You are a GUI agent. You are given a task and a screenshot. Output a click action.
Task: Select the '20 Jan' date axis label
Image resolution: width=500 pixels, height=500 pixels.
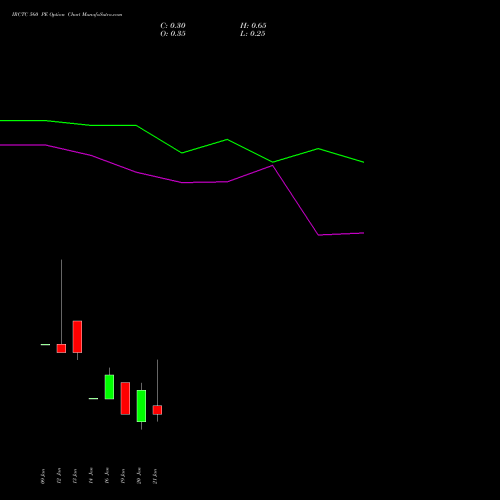click(139, 476)
